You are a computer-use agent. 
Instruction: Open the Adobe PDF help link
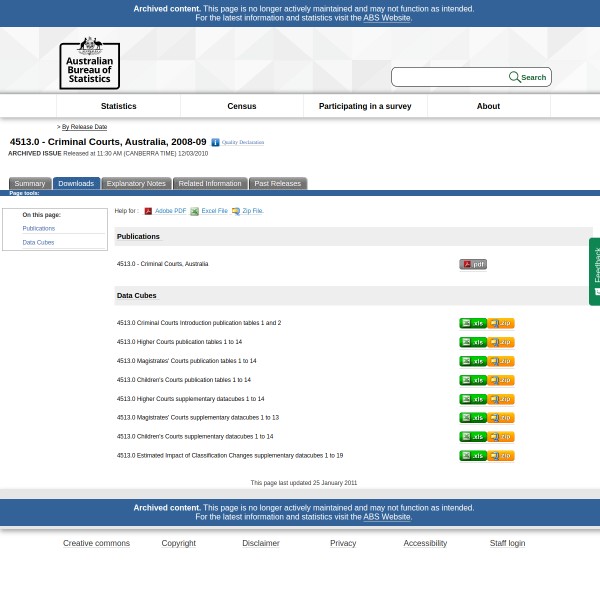(170, 211)
